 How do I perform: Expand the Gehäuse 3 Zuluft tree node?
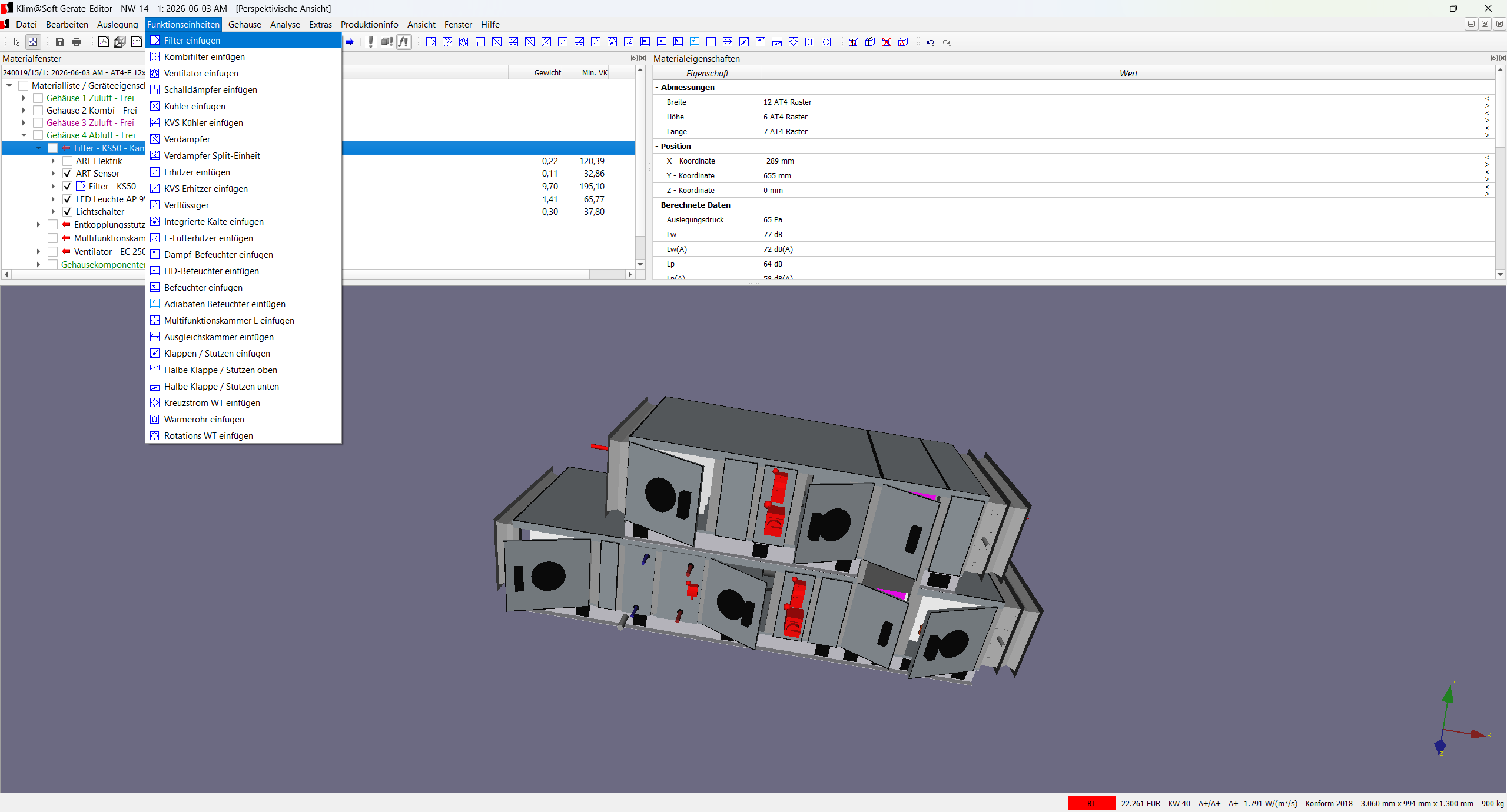pyautogui.click(x=24, y=123)
